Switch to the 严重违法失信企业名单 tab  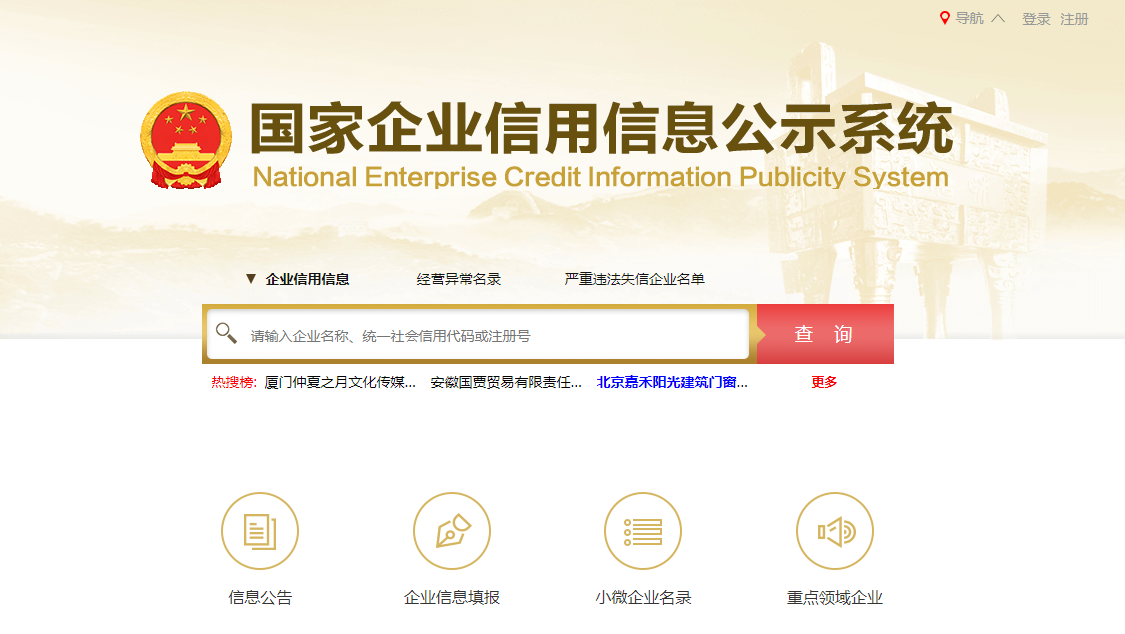pyautogui.click(x=634, y=279)
